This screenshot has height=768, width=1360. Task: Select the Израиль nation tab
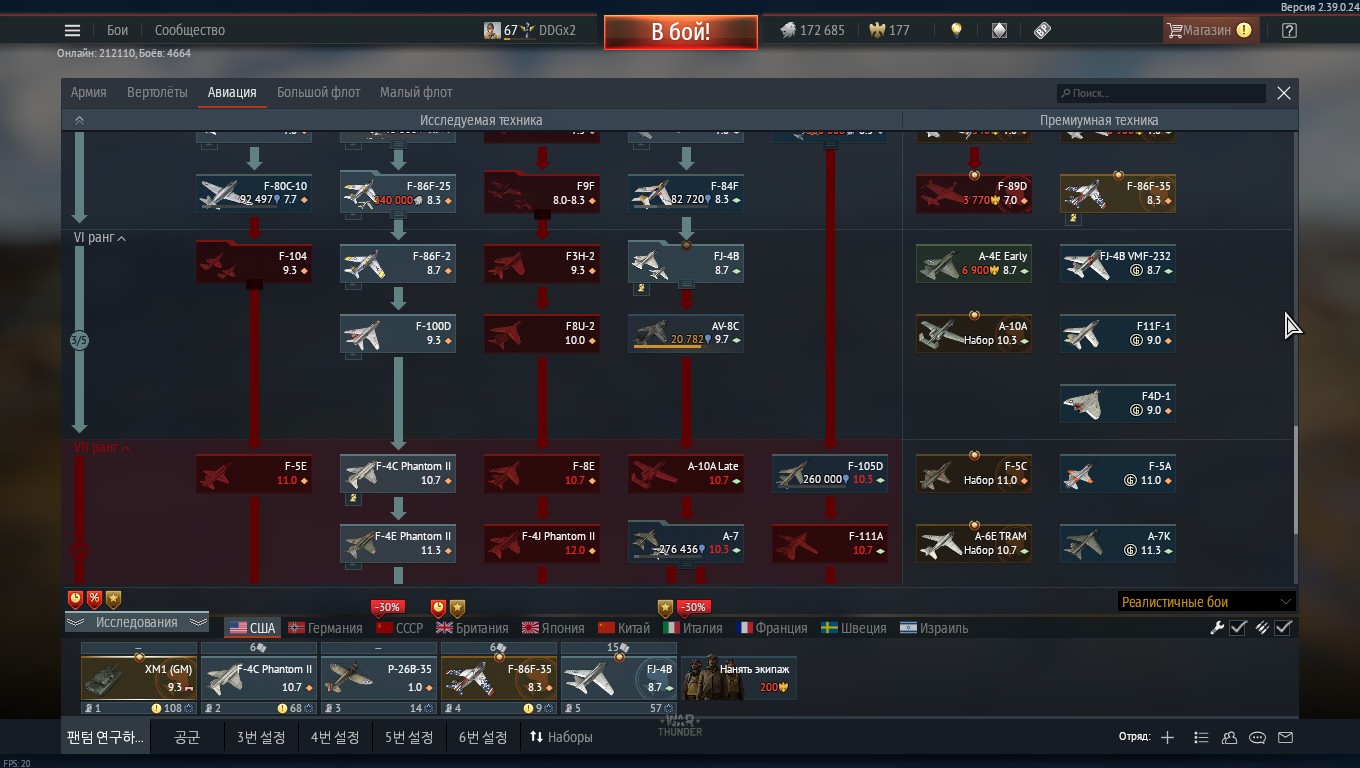pyautogui.click(x=934, y=628)
